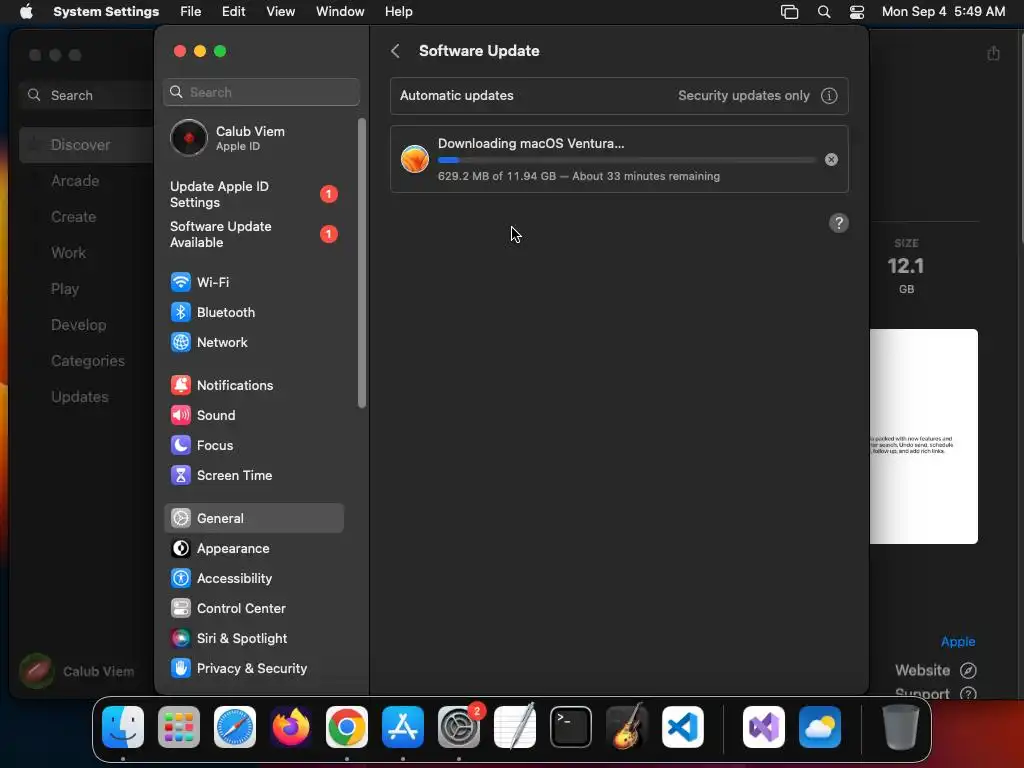The width and height of the screenshot is (1024, 768).
Task: Open the Trash in the Dock
Action: pos(901,727)
